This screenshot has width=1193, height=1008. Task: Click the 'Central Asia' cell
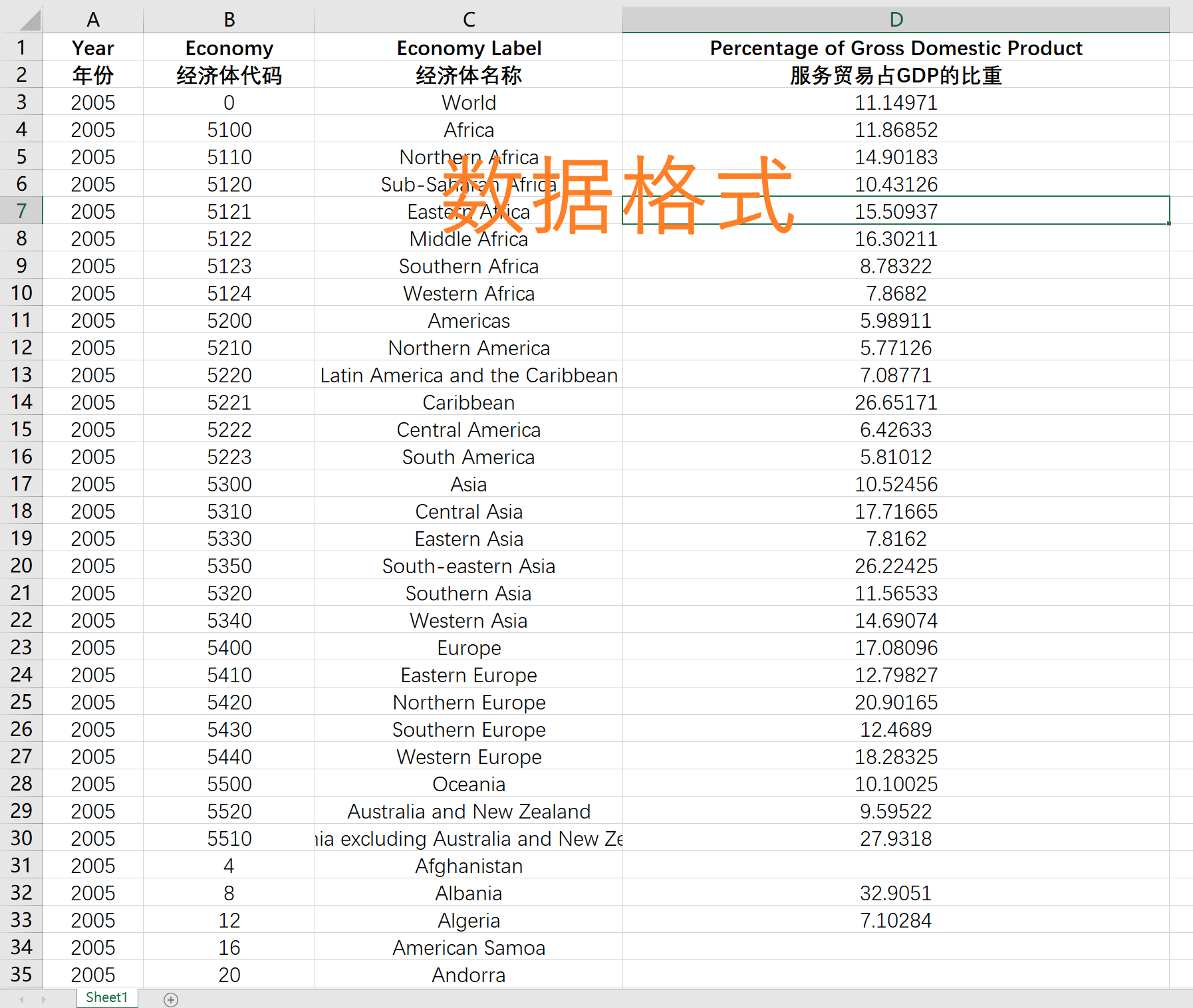pyautogui.click(x=469, y=511)
